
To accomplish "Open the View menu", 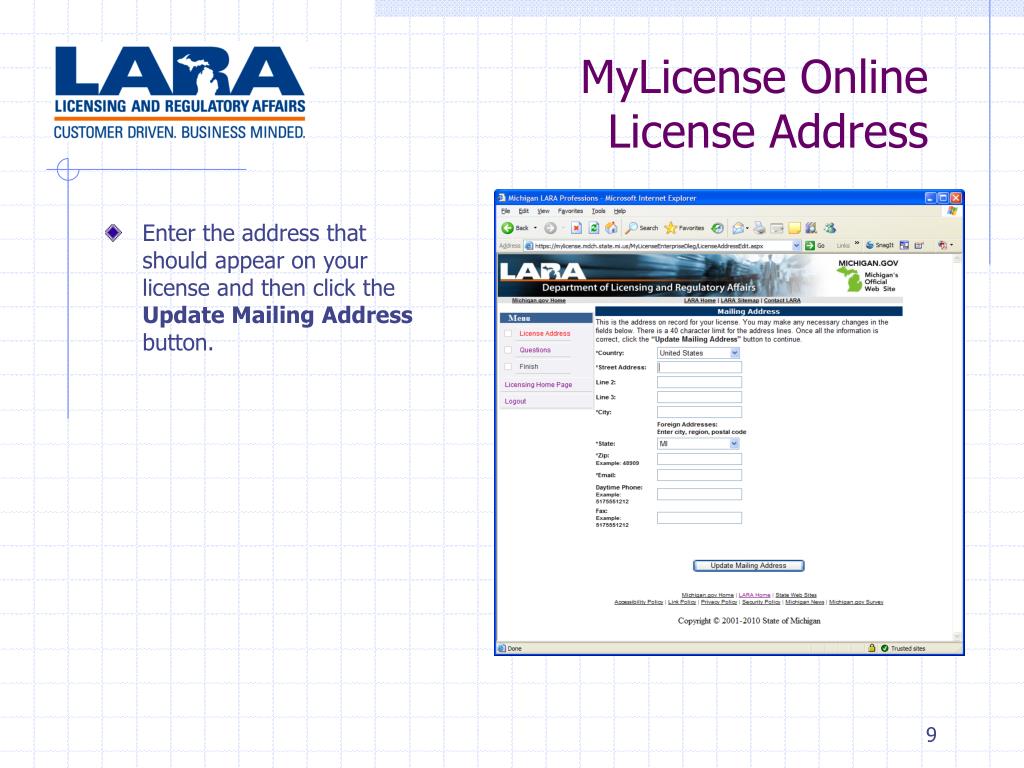I will [543, 211].
